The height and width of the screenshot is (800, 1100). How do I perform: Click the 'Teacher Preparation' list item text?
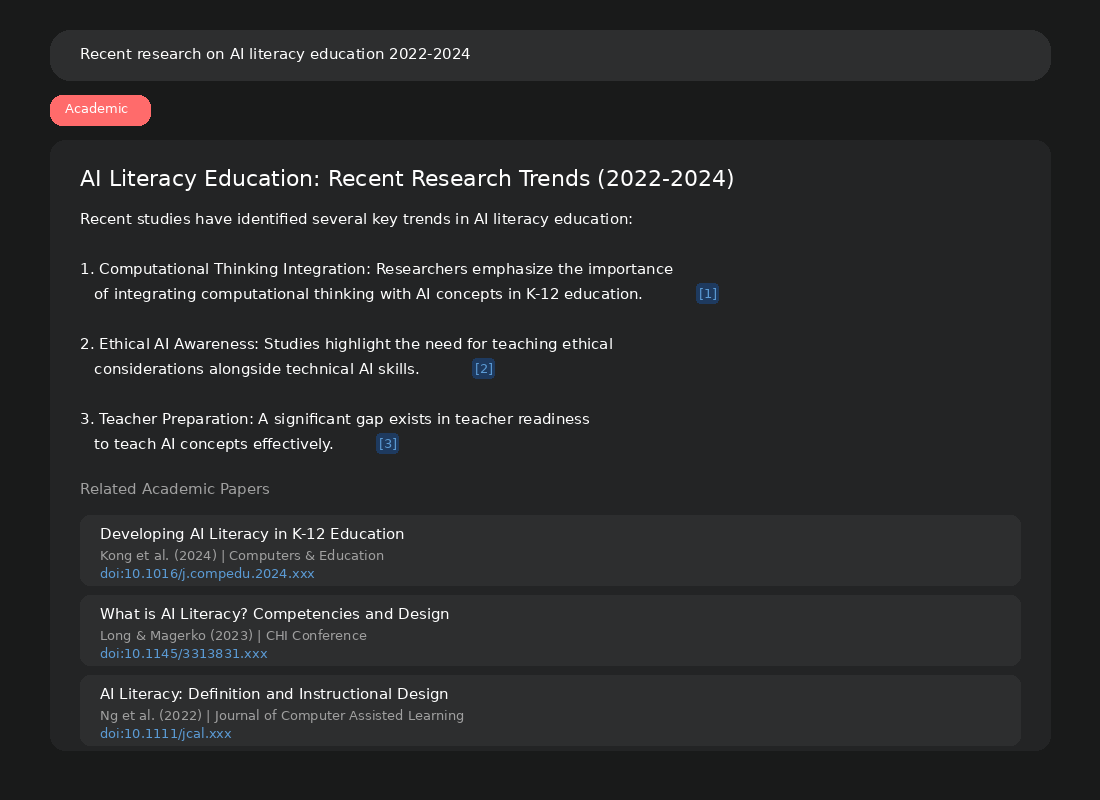click(335, 432)
